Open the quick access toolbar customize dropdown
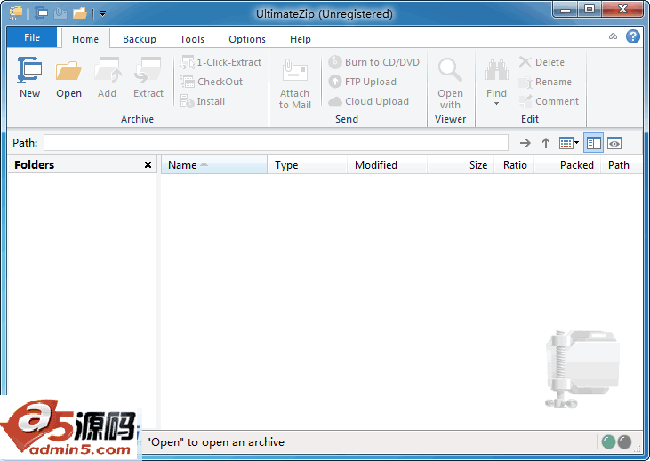650x461 pixels. click(102, 14)
